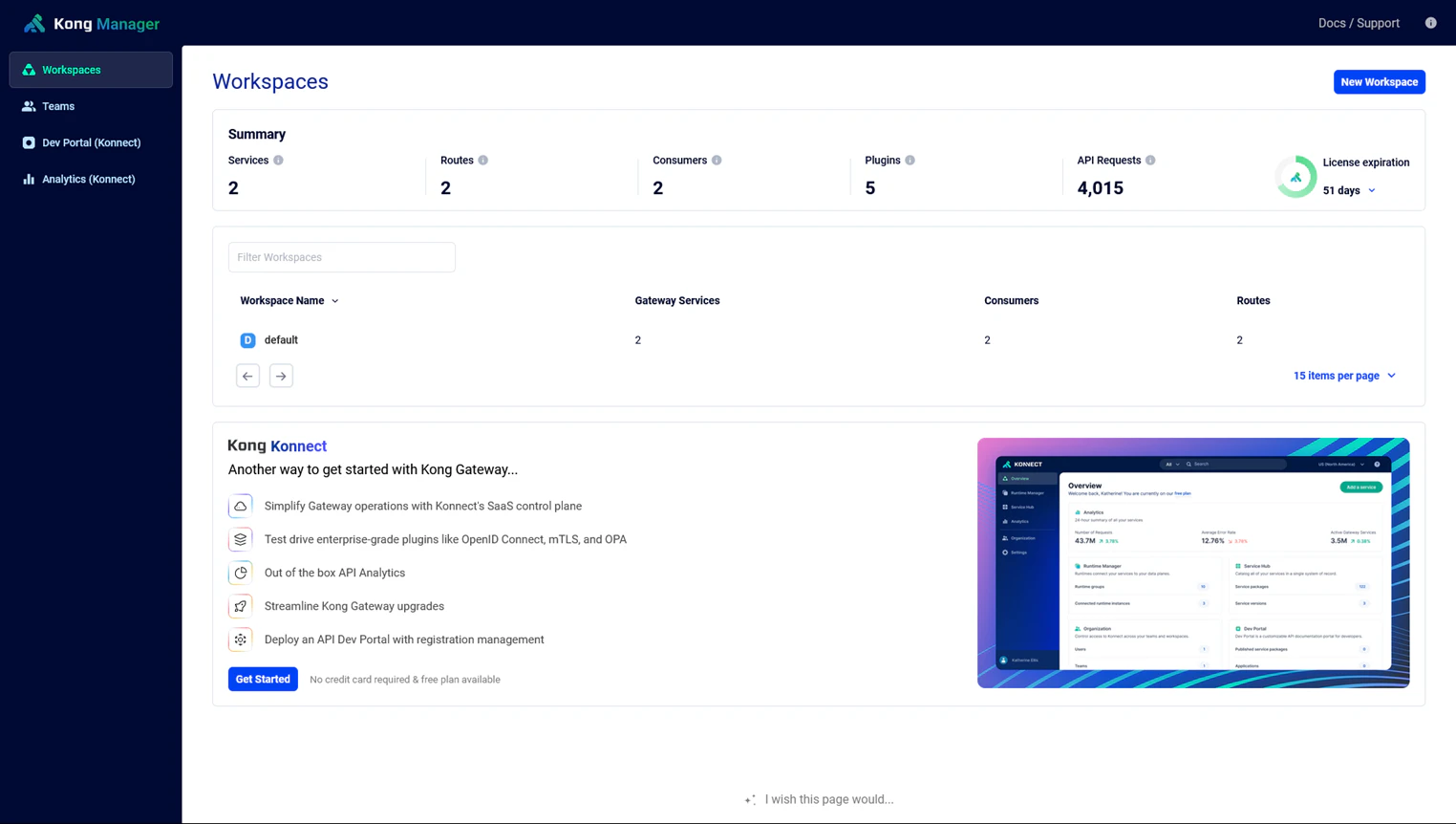Open Dev Portal (Konnect) in sidebar
Screen dimensions: 1456x824
(91, 142)
